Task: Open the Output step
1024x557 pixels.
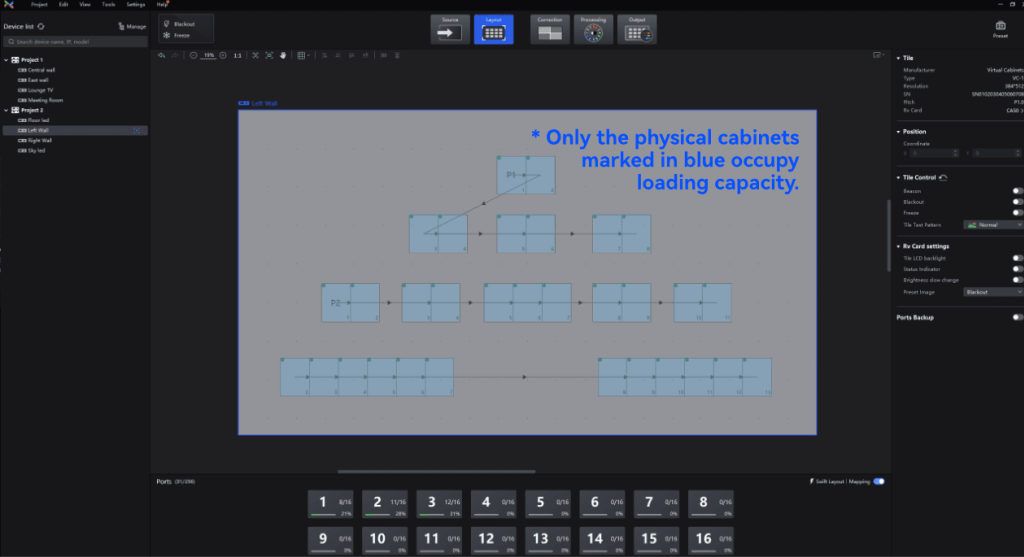Action: point(637,29)
